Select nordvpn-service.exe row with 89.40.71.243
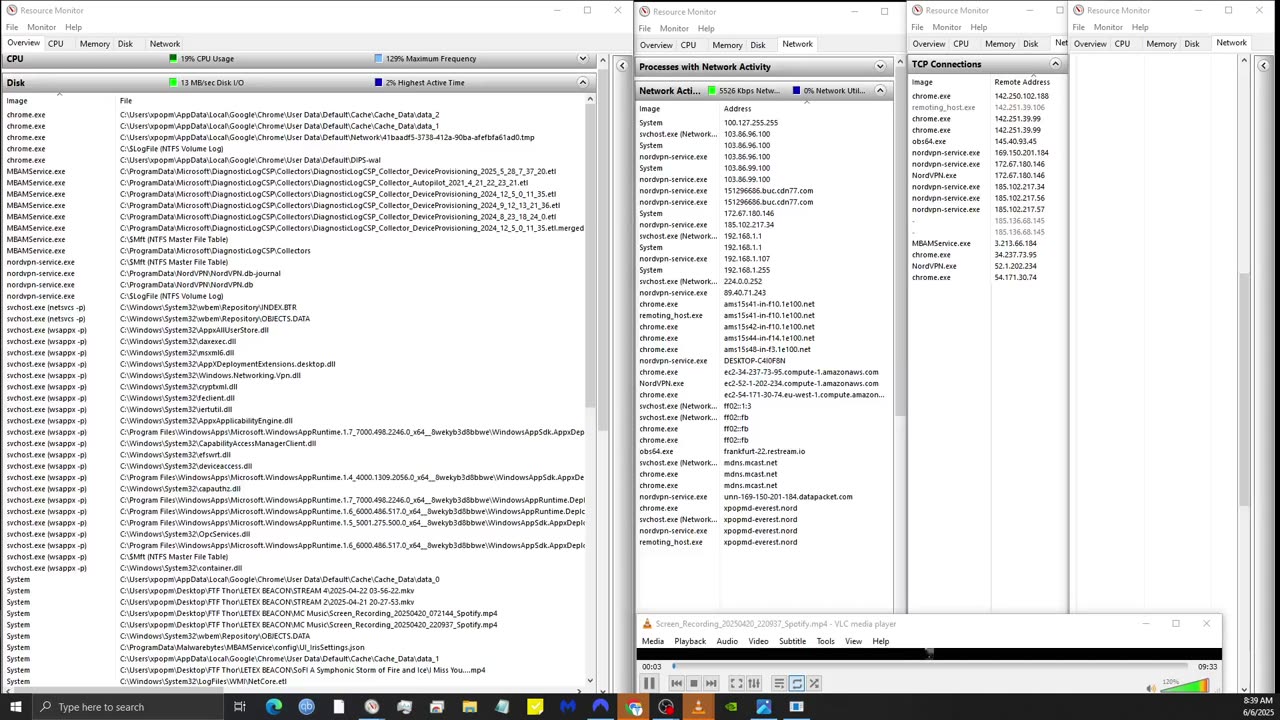 click(763, 293)
